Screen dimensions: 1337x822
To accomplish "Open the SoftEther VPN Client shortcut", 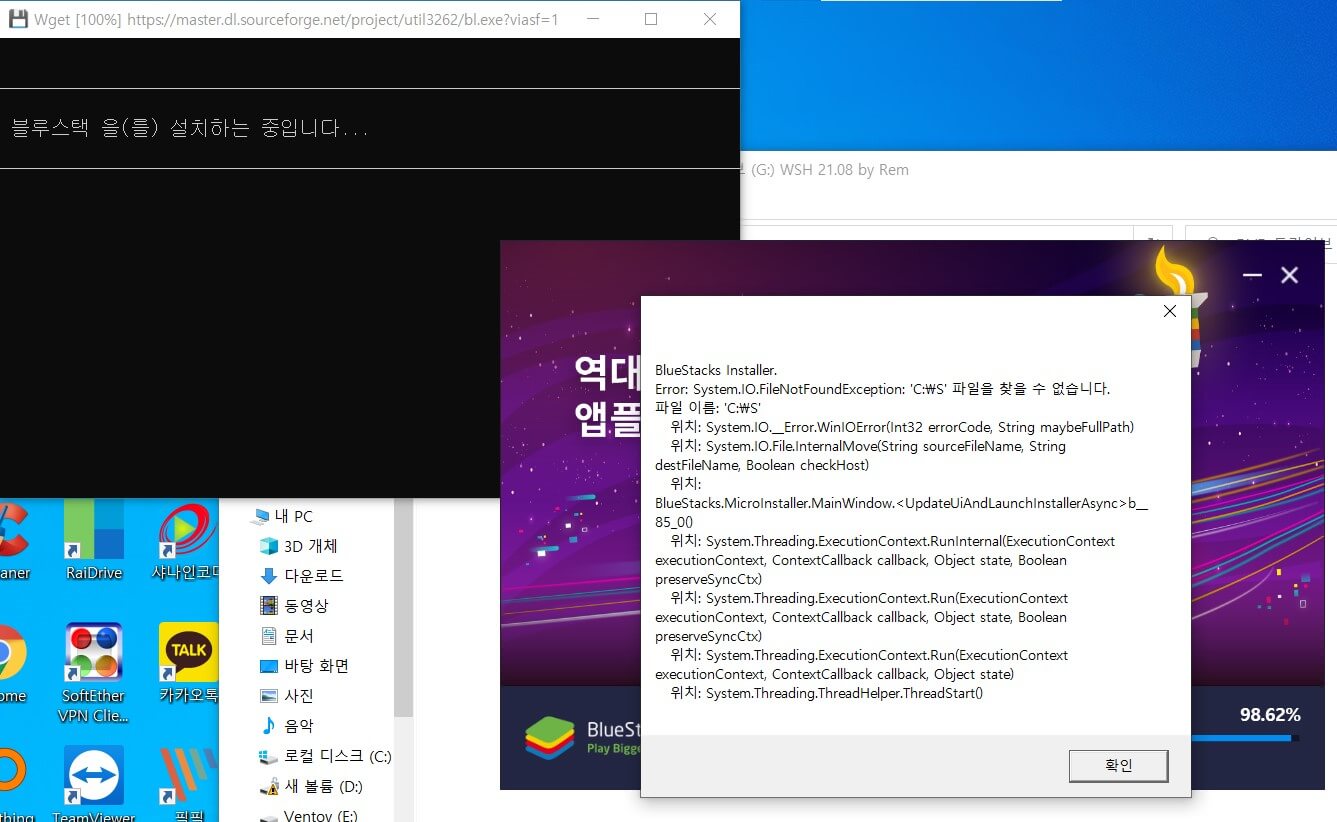I will (94, 673).
